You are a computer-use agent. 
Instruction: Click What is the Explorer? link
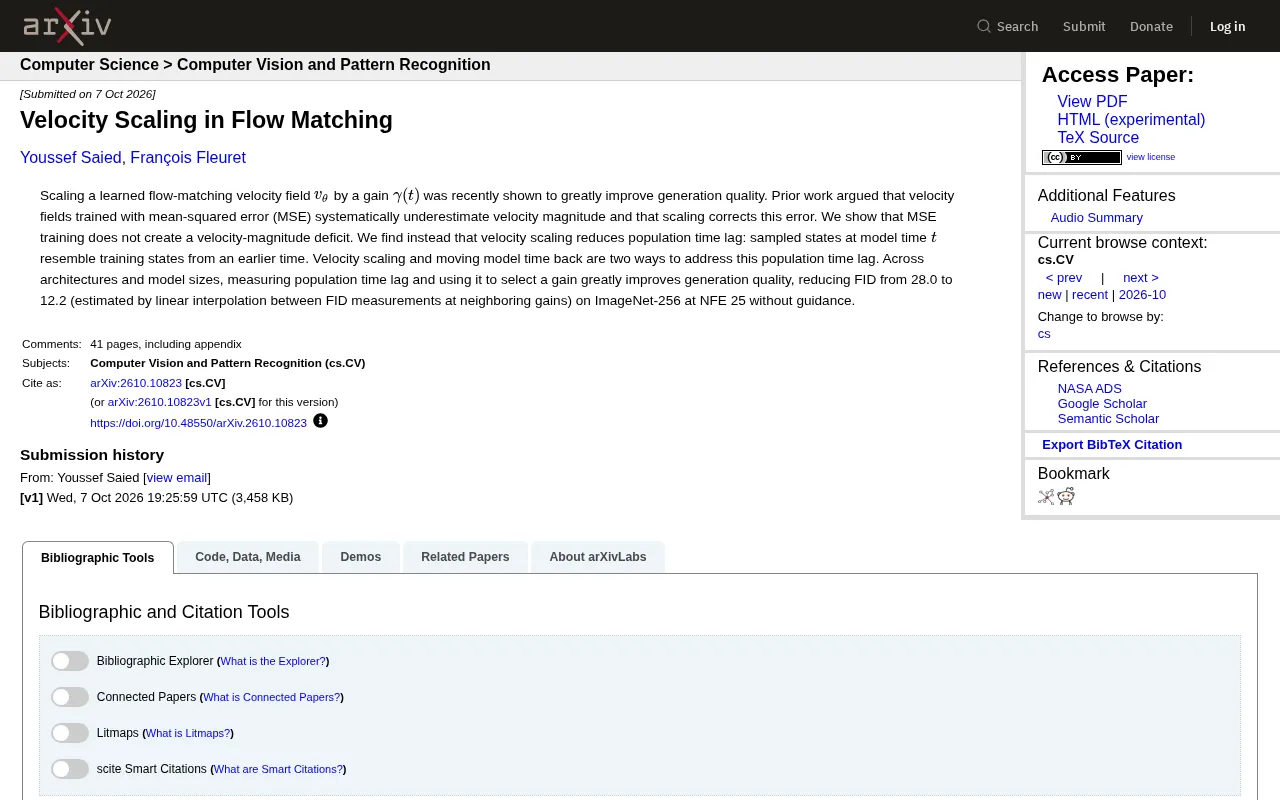pos(273,661)
